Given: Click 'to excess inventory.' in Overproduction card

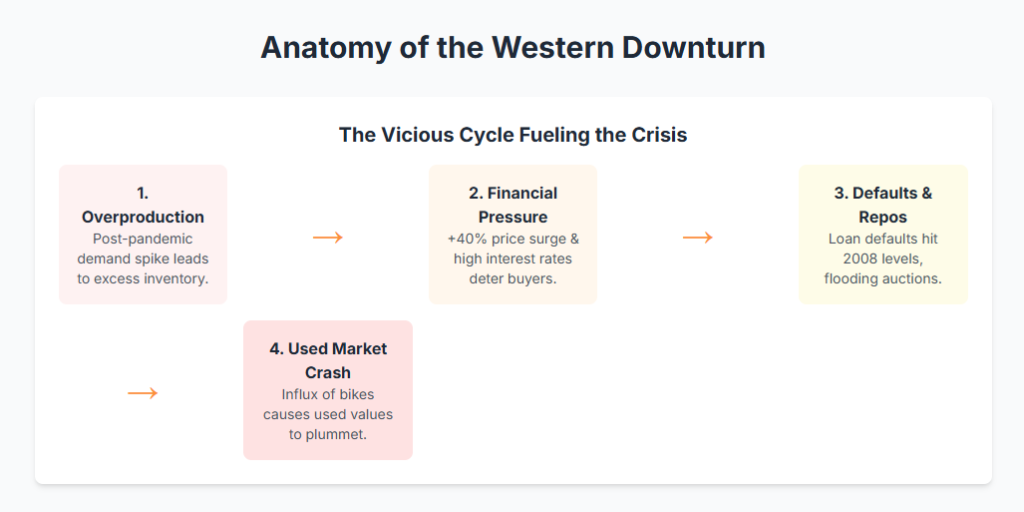Looking at the screenshot, I should pyautogui.click(x=143, y=278).
